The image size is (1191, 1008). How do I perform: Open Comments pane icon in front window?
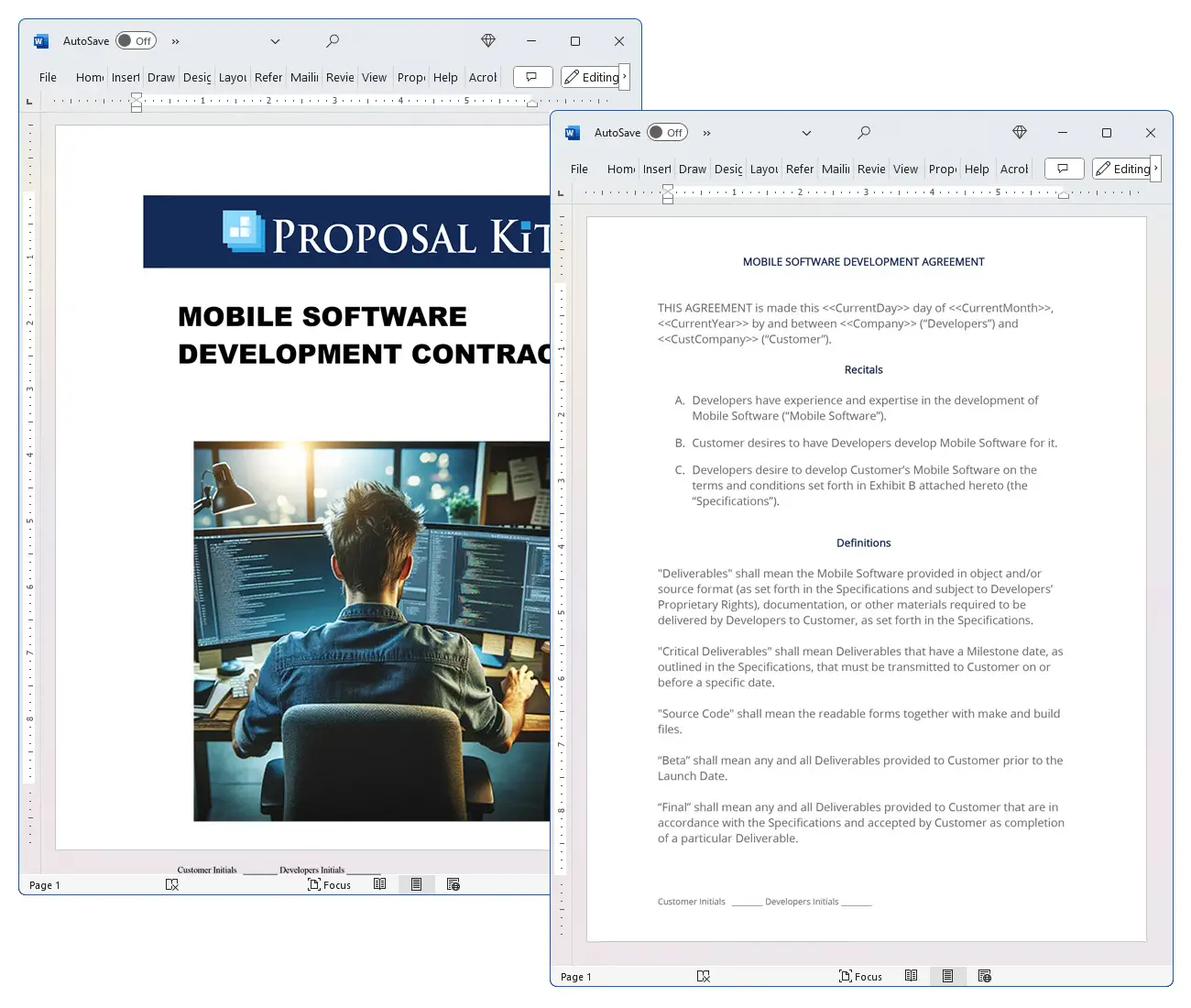1063,169
